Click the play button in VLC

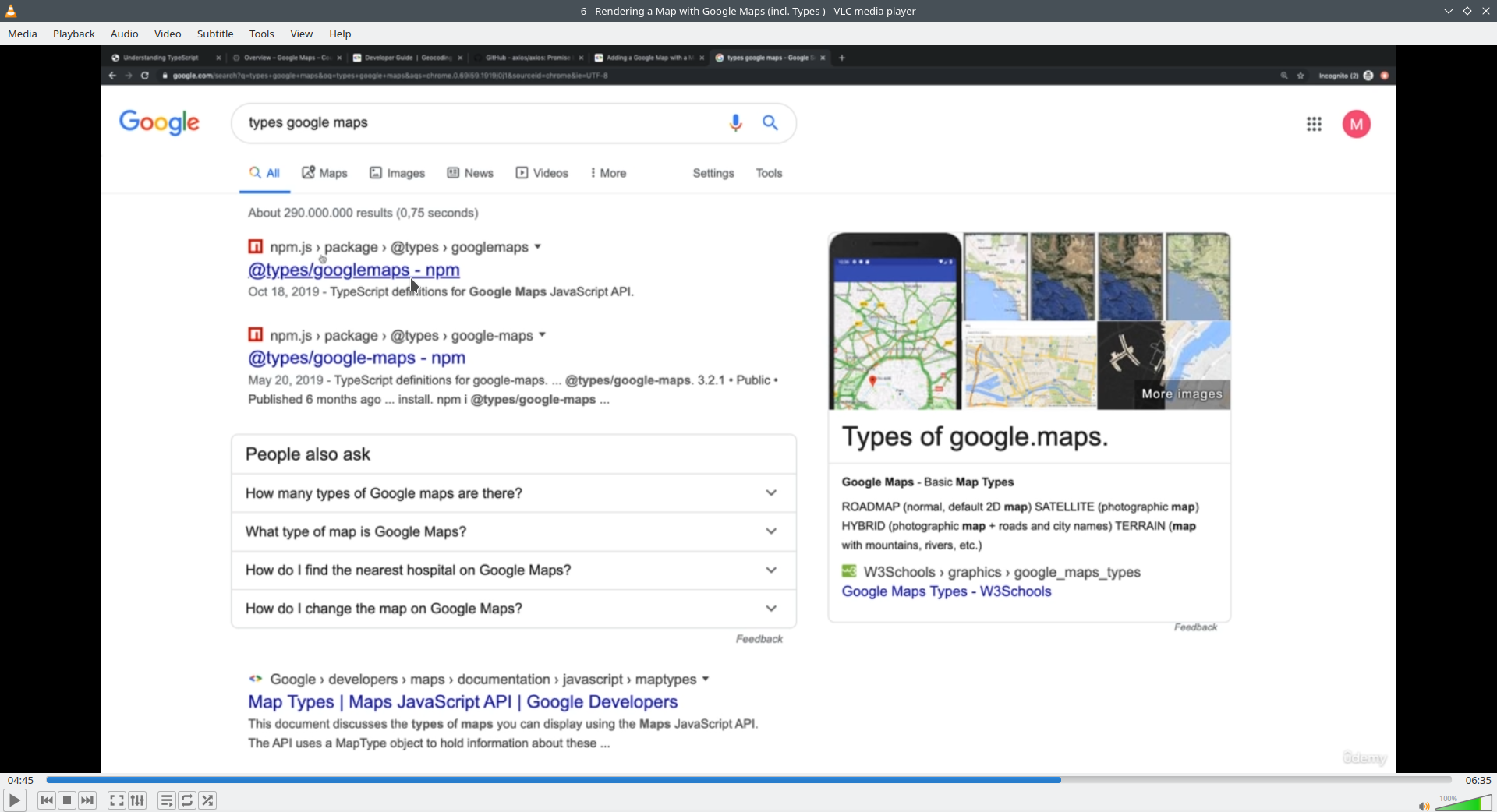(14, 800)
